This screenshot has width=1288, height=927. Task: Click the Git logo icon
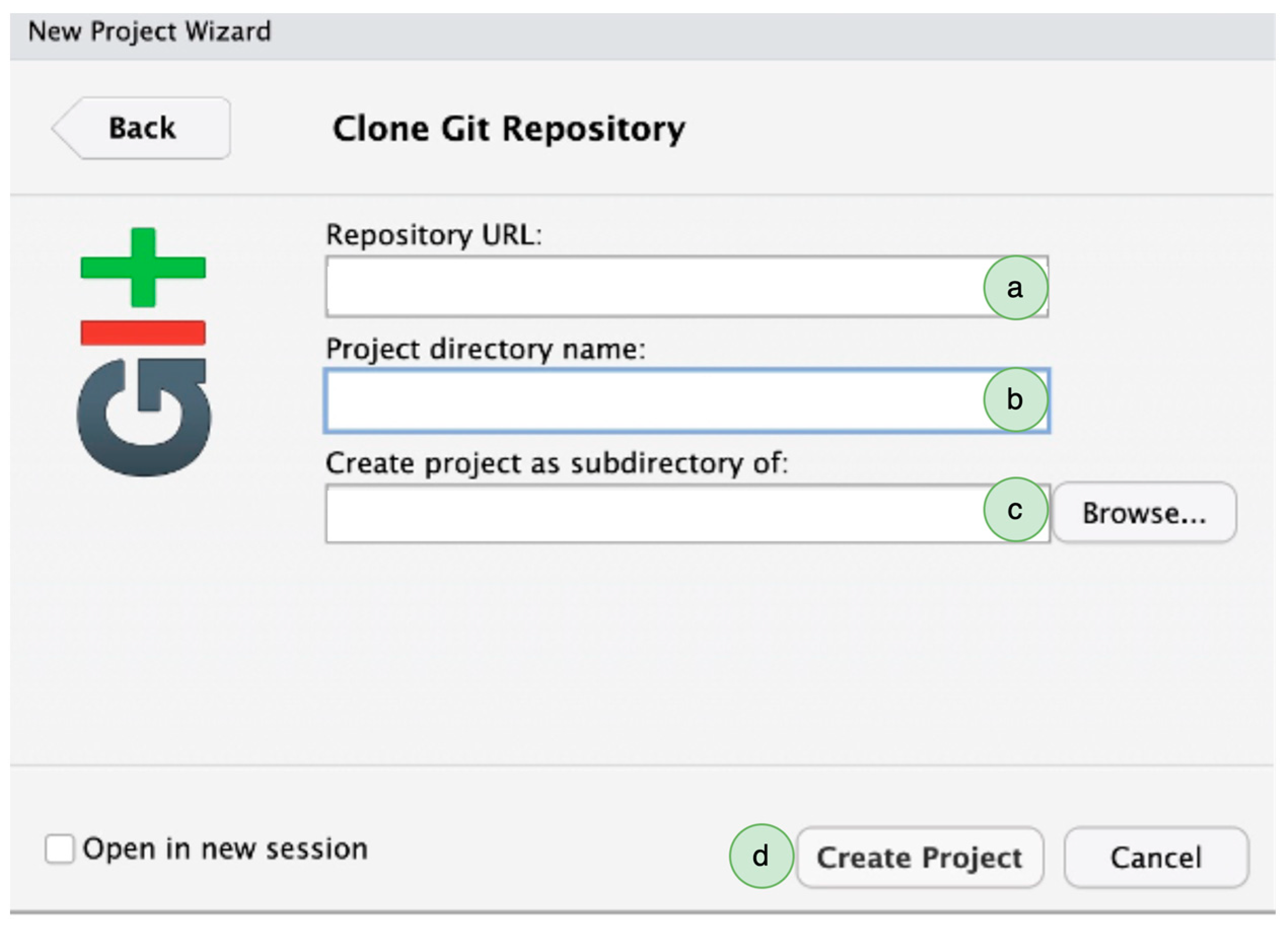point(143,352)
